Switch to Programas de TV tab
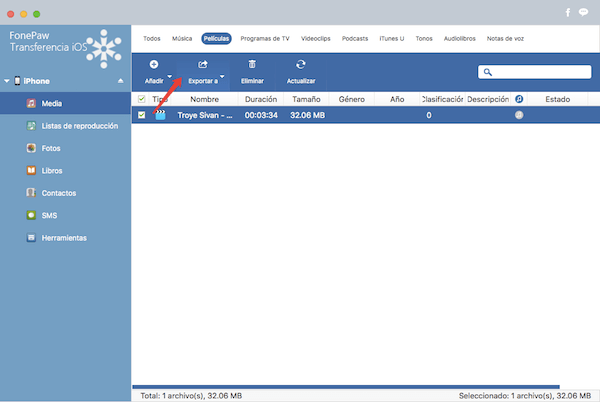The width and height of the screenshot is (600, 402). click(x=265, y=39)
